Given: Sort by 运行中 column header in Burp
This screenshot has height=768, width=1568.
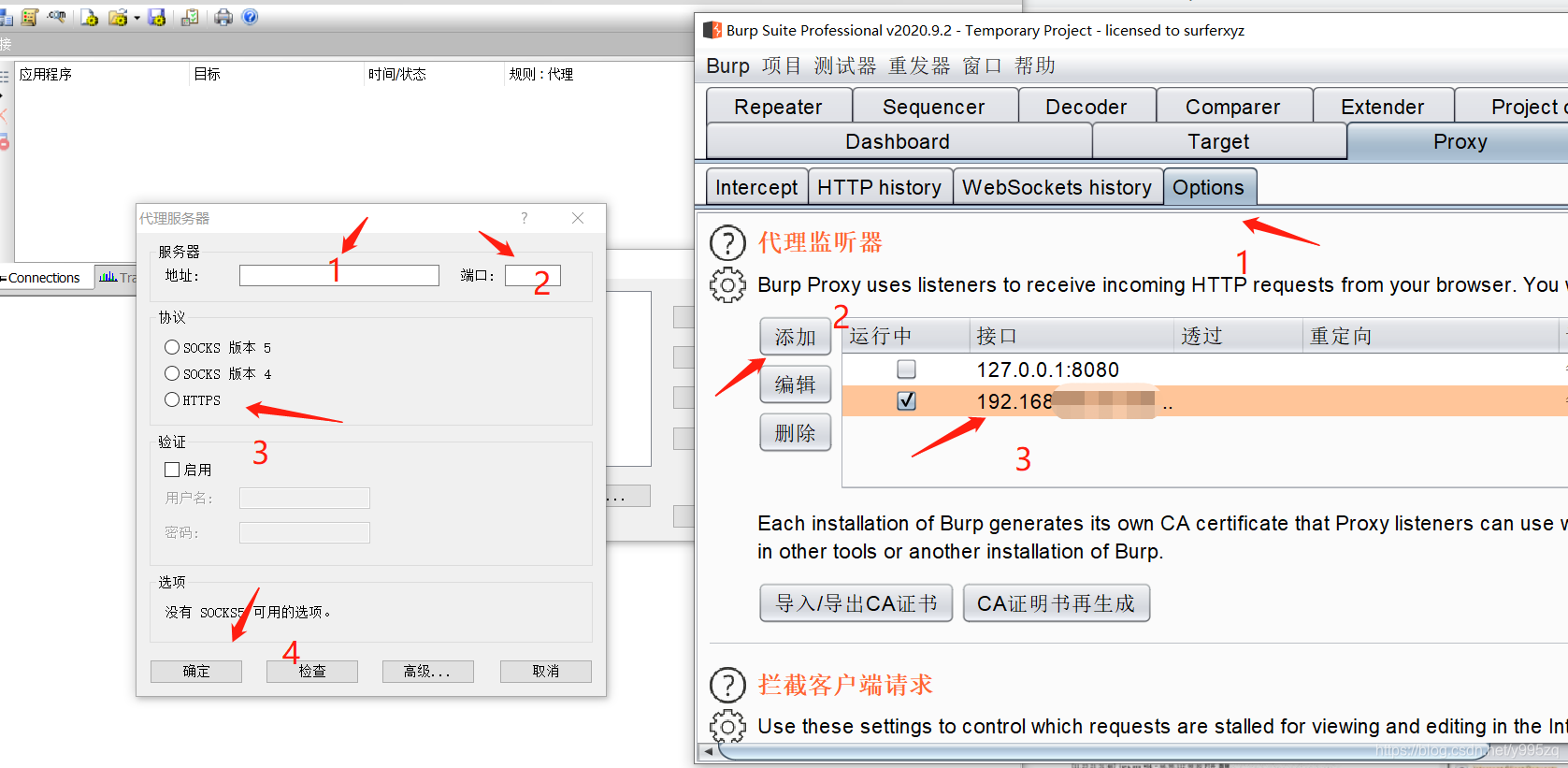Looking at the screenshot, I should coord(906,336).
